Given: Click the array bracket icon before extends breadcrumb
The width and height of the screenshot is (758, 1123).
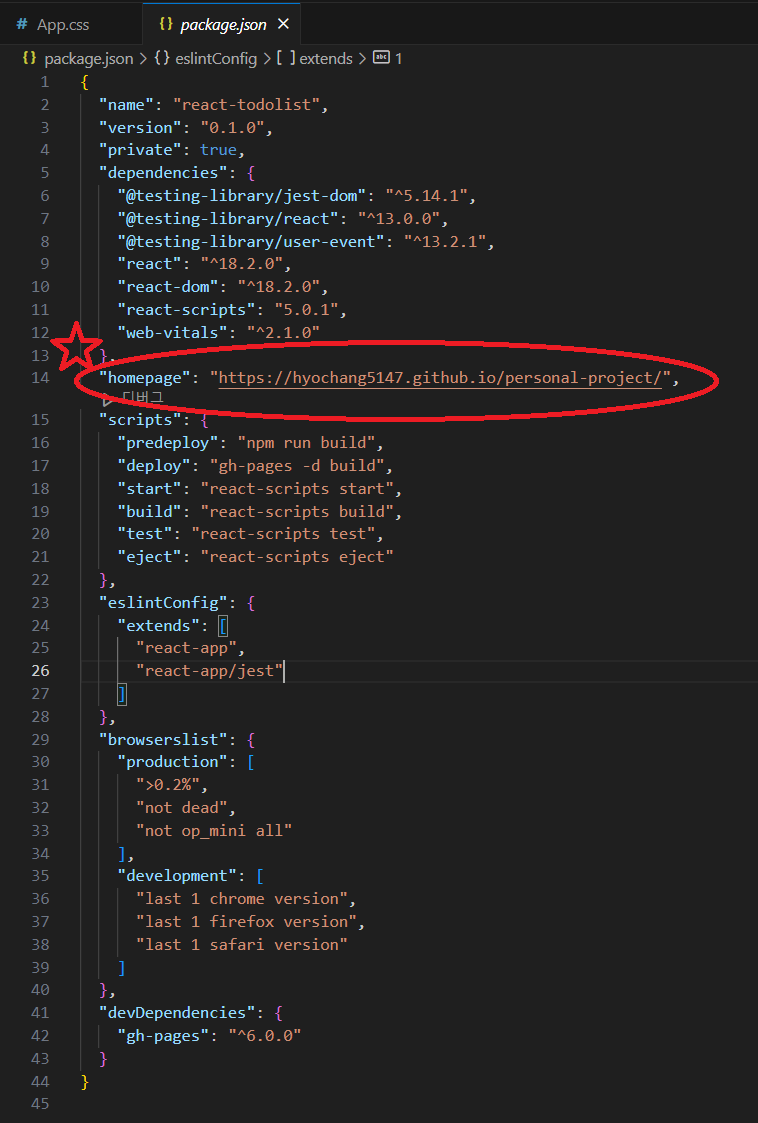Looking at the screenshot, I should [x=286, y=58].
